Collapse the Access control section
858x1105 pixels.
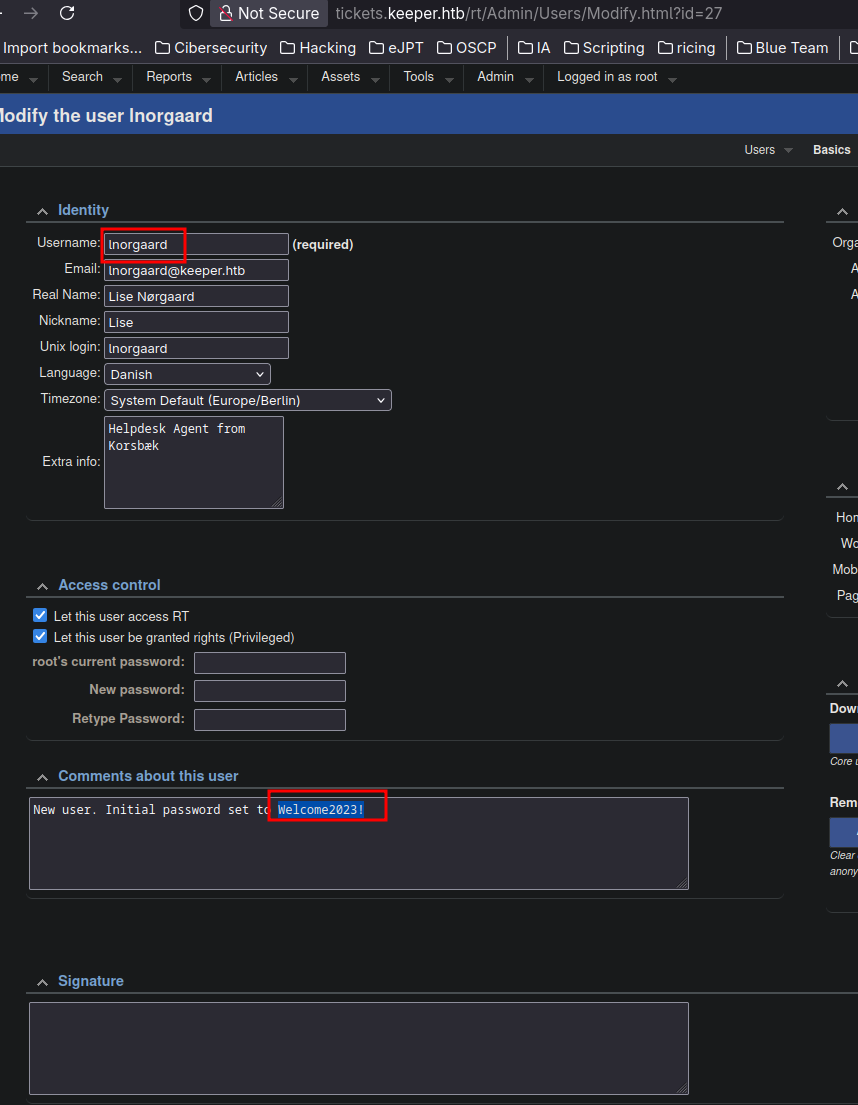(43, 586)
